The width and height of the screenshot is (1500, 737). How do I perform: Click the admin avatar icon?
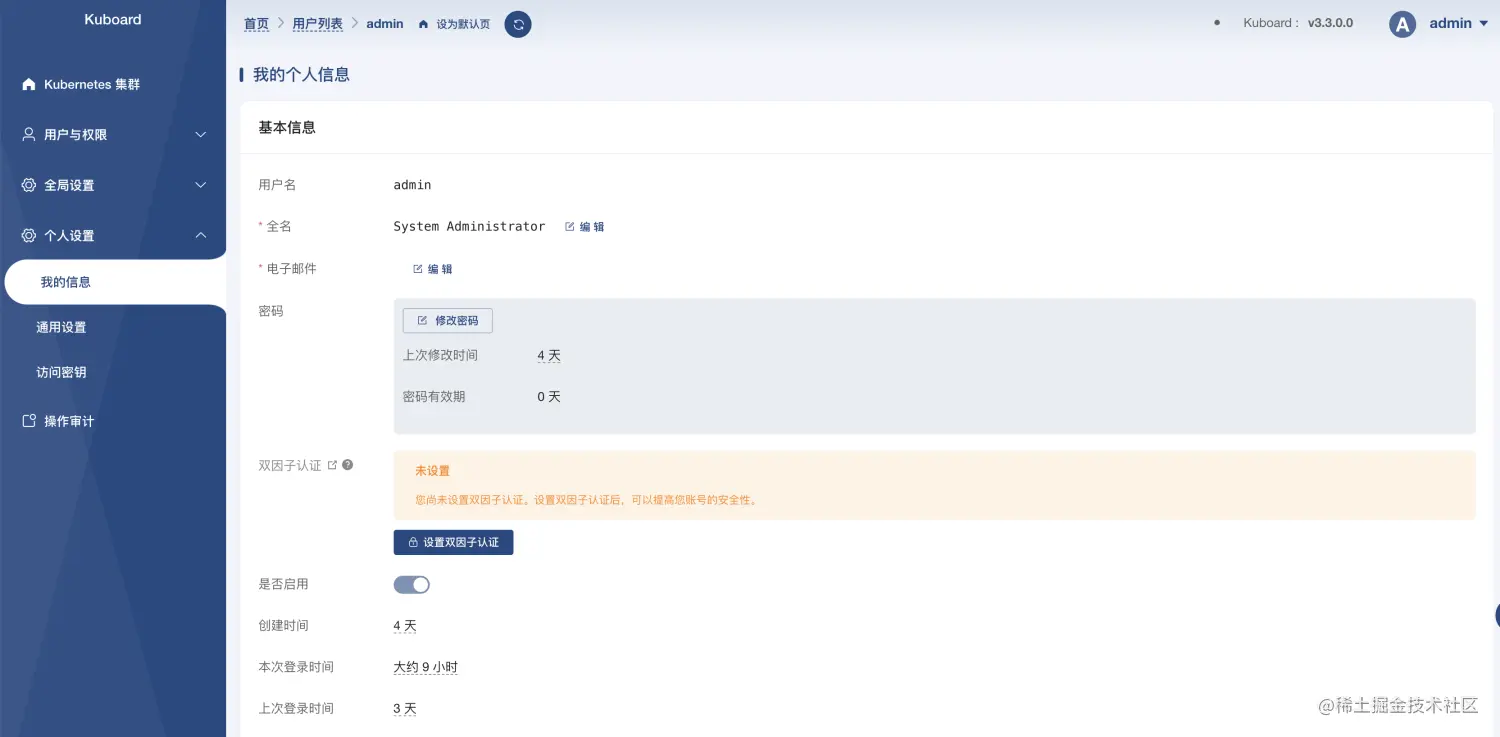[x=1403, y=24]
